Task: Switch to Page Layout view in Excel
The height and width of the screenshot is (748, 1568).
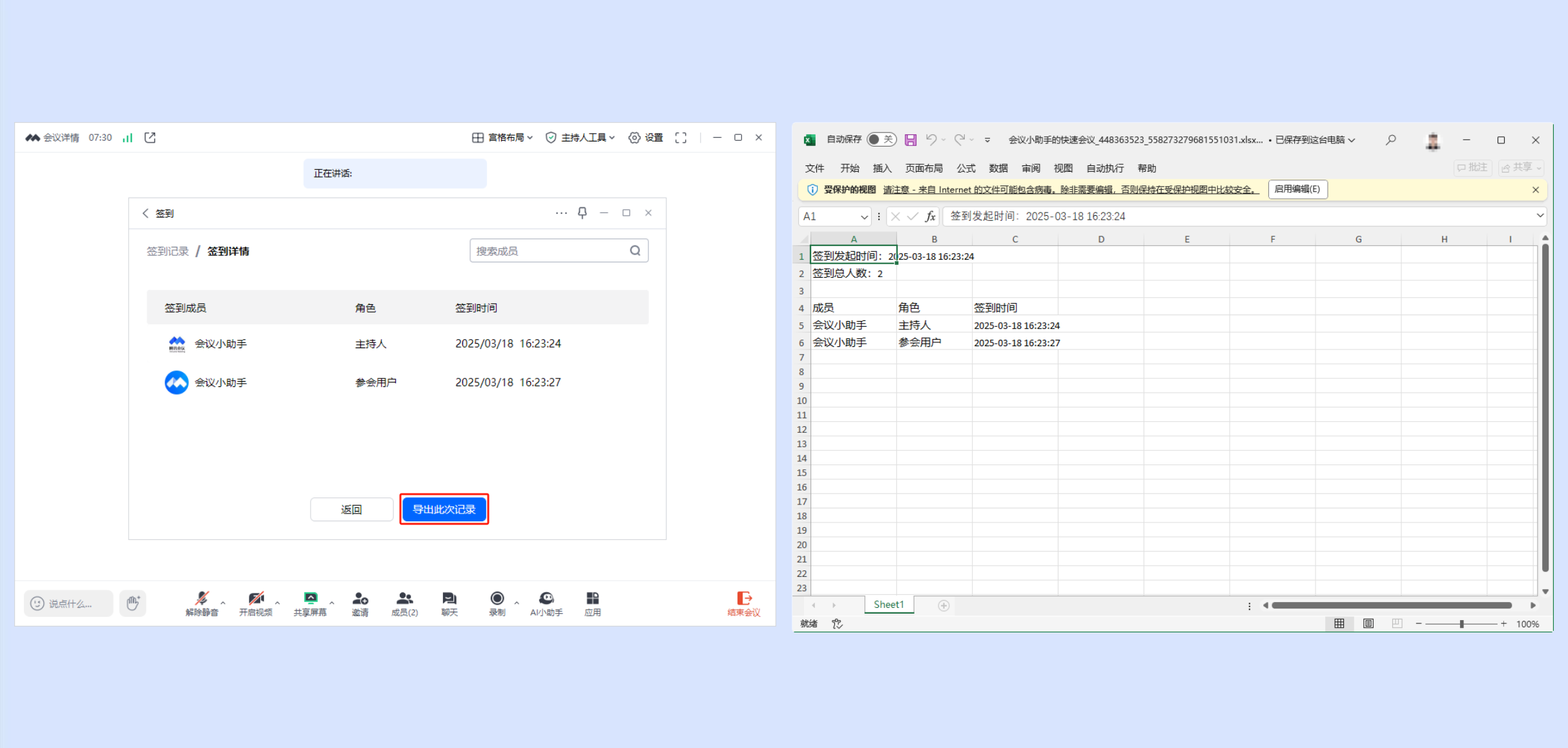Action: tap(1368, 623)
